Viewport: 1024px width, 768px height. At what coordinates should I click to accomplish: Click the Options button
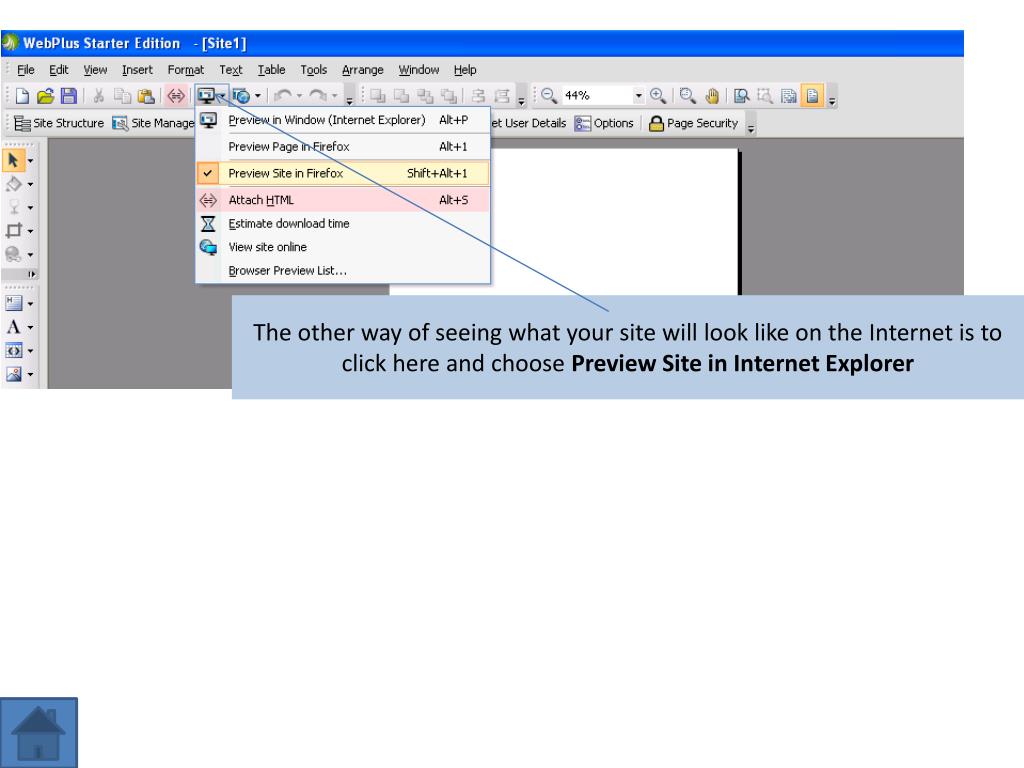coord(604,123)
